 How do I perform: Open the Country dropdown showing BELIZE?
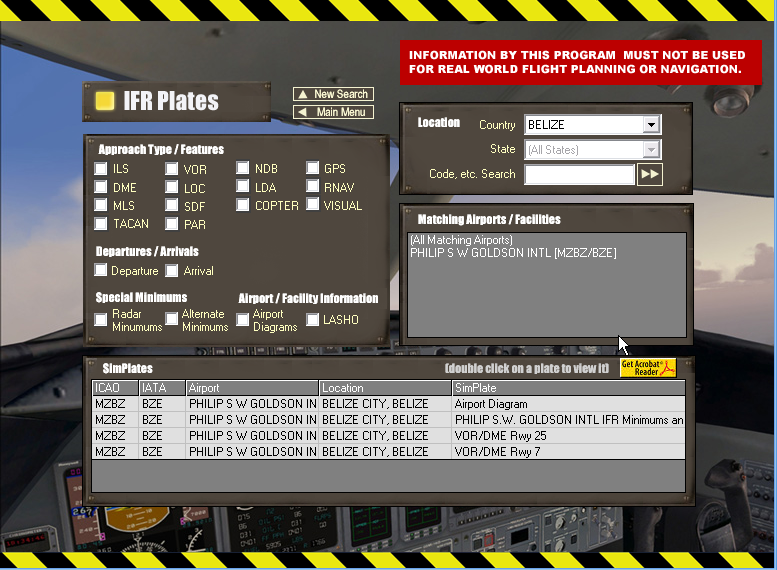coord(651,125)
